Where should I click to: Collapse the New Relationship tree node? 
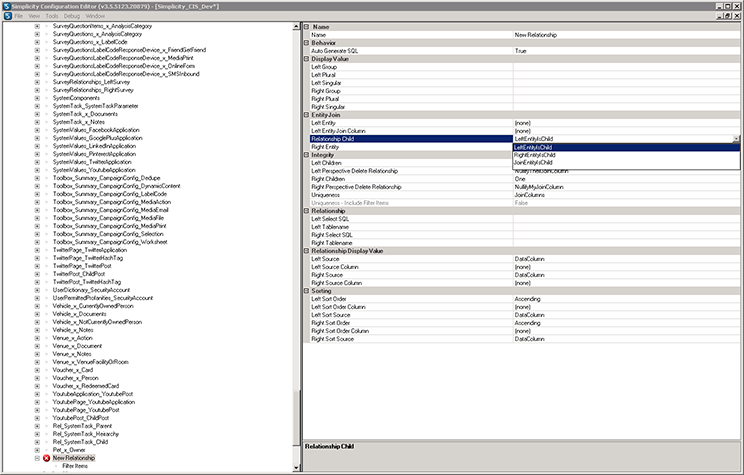pyautogui.click(x=37, y=458)
